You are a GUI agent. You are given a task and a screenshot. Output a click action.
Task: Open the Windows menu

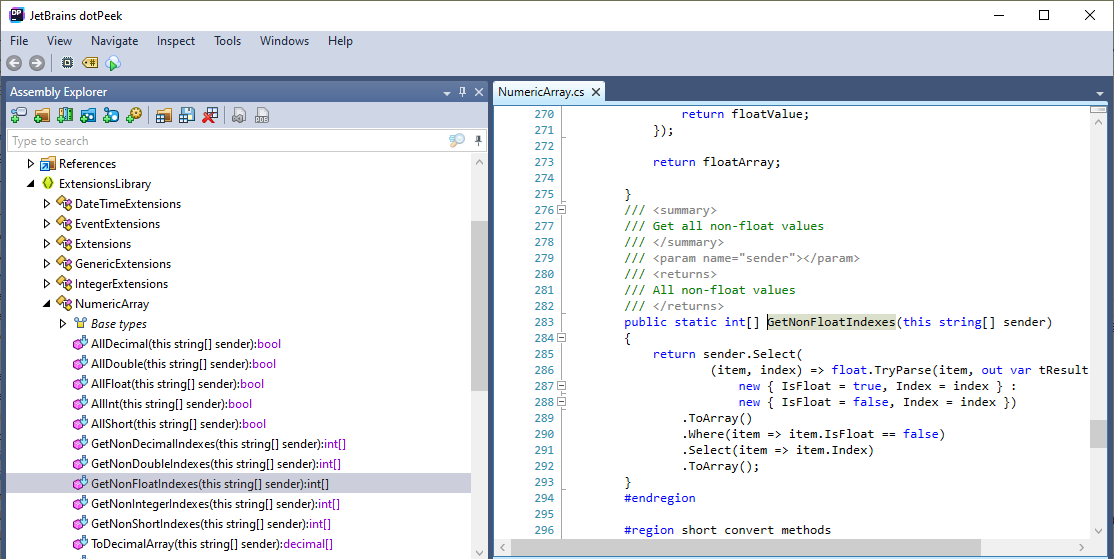pos(284,40)
